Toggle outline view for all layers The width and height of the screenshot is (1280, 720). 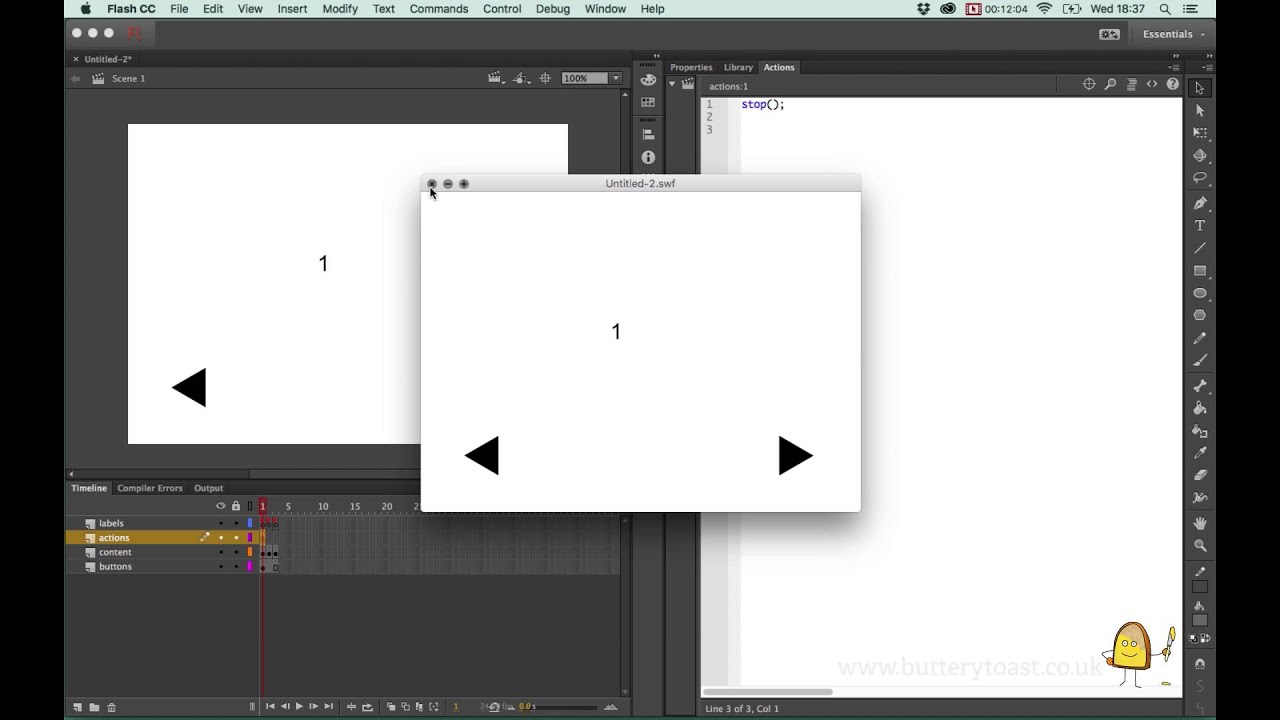pos(250,506)
